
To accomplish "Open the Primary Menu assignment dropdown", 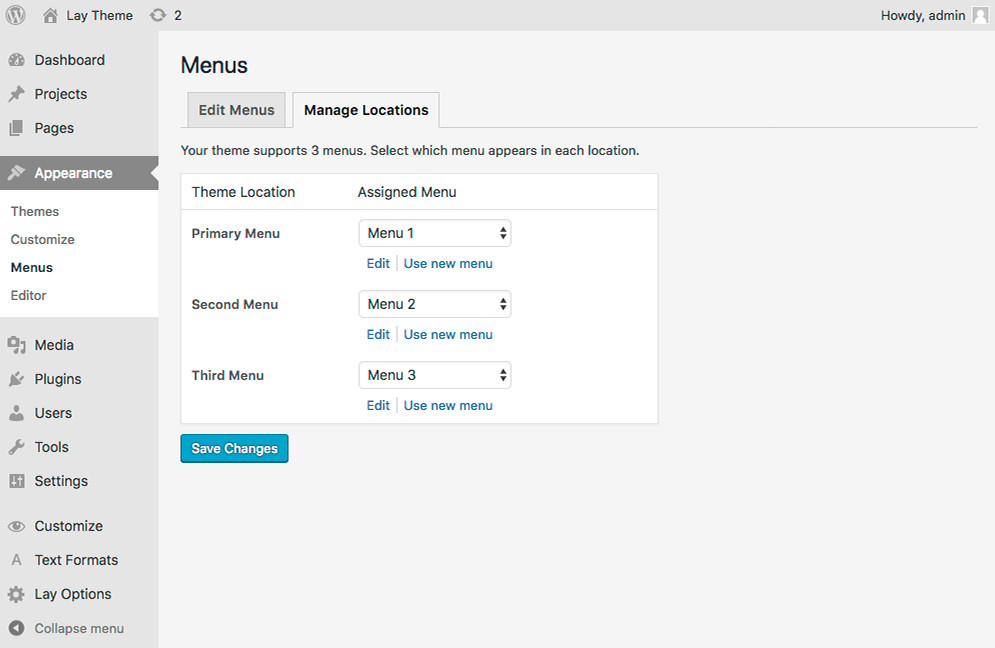I will [434, 232].
